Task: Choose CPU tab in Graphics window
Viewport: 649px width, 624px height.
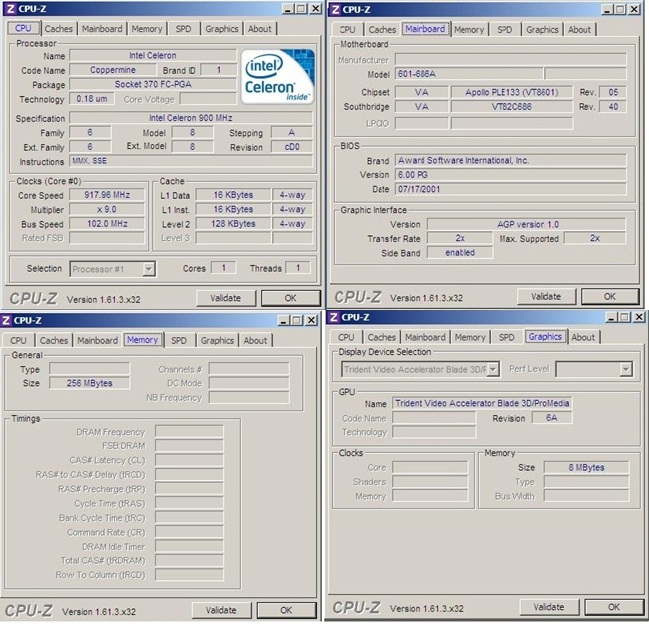Action: pyautogui.click(x=346, y=337)
